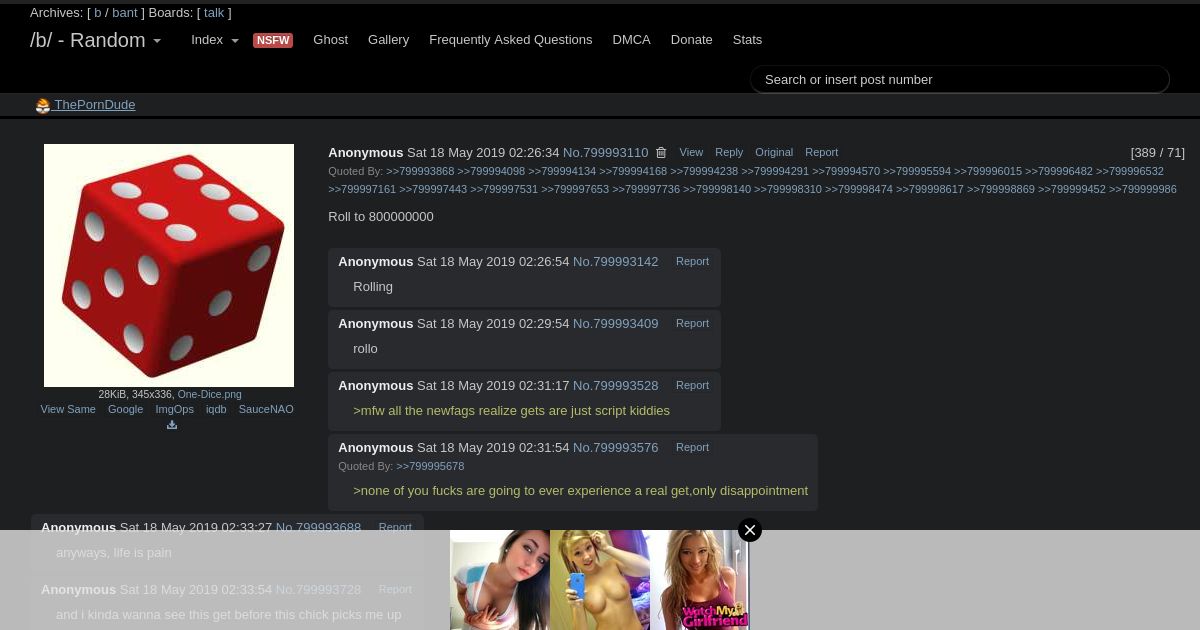Click post number No.799993528
Screen dimensions: 1200x630
point(615,386)
